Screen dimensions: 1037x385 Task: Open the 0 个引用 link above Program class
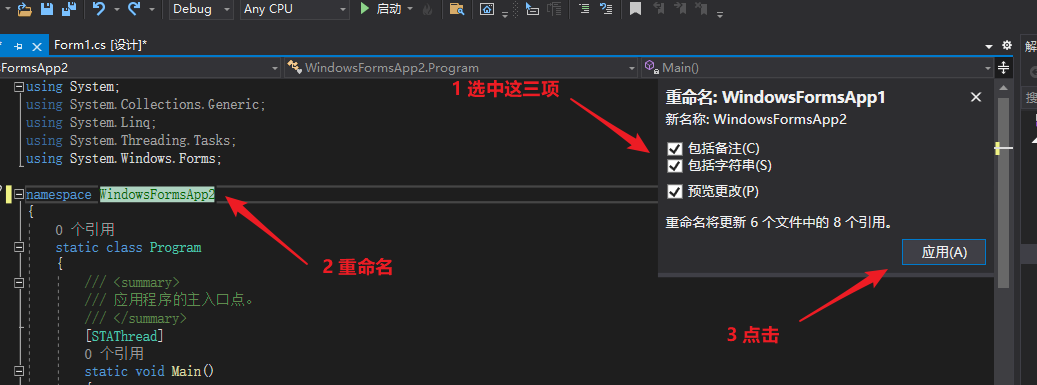point(85,230)
